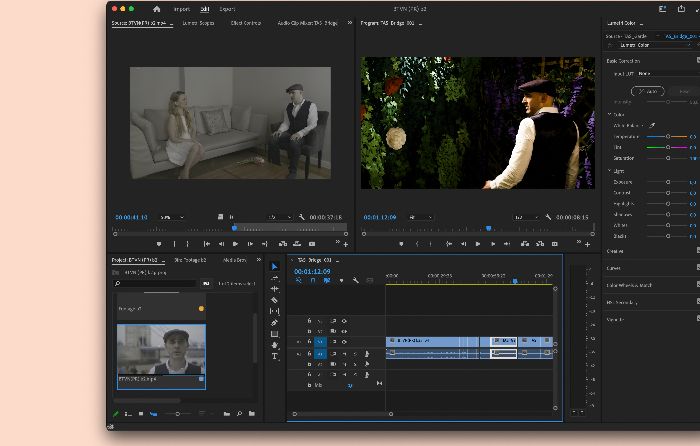Viewport: 700px width, 446px height.
Task: Switch to the Lumetri Scopes tab
Action: click(198, 23)
